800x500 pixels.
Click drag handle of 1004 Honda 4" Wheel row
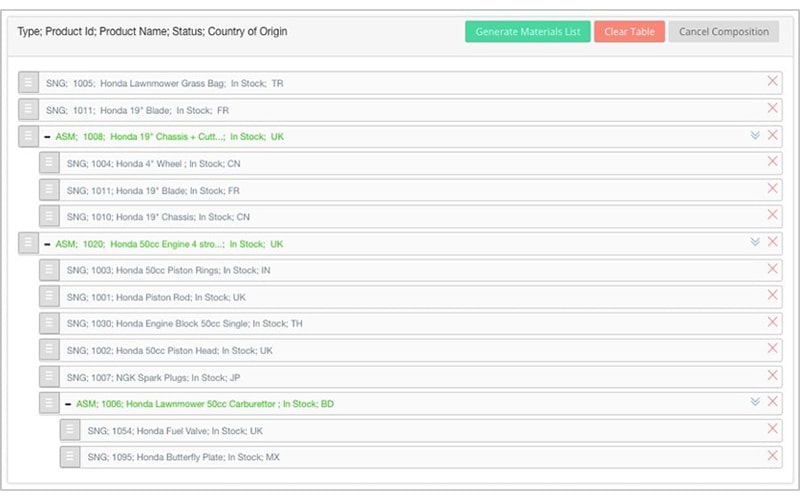[49, 163]
